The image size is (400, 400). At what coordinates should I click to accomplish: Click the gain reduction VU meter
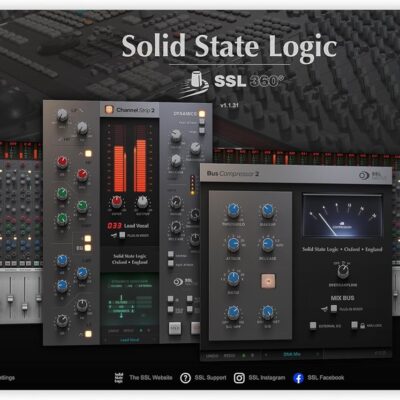(x=342, y=216)
